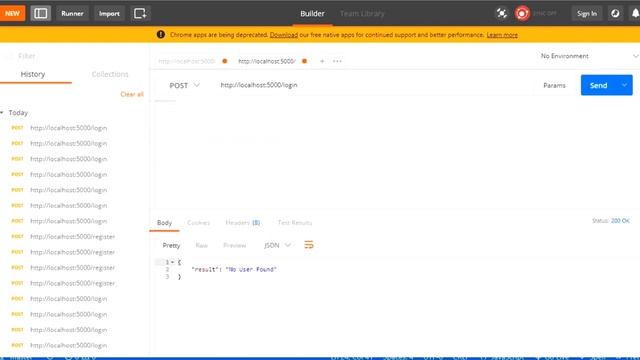
Task: Open the No Environment dropdown
Action: [x=589, y=56]
